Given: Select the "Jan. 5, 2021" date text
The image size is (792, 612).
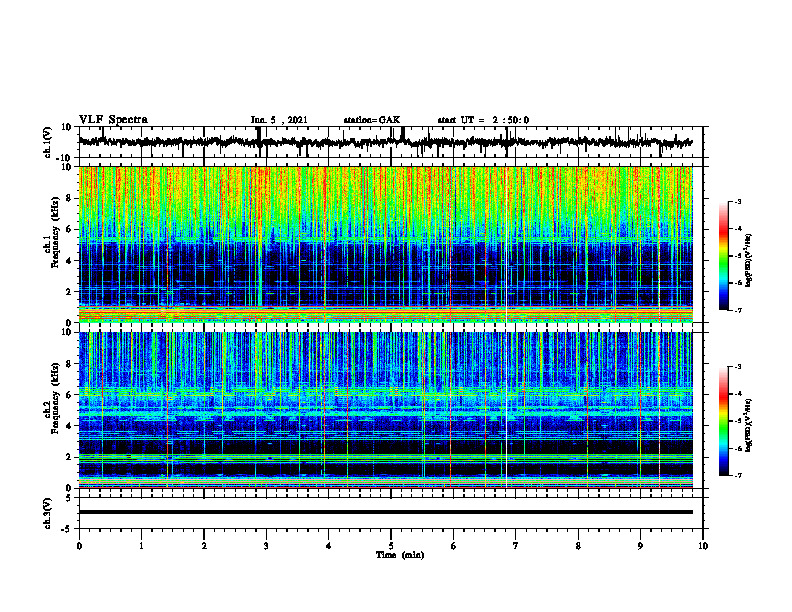Looking at the screenshot, I should [279, 120].
